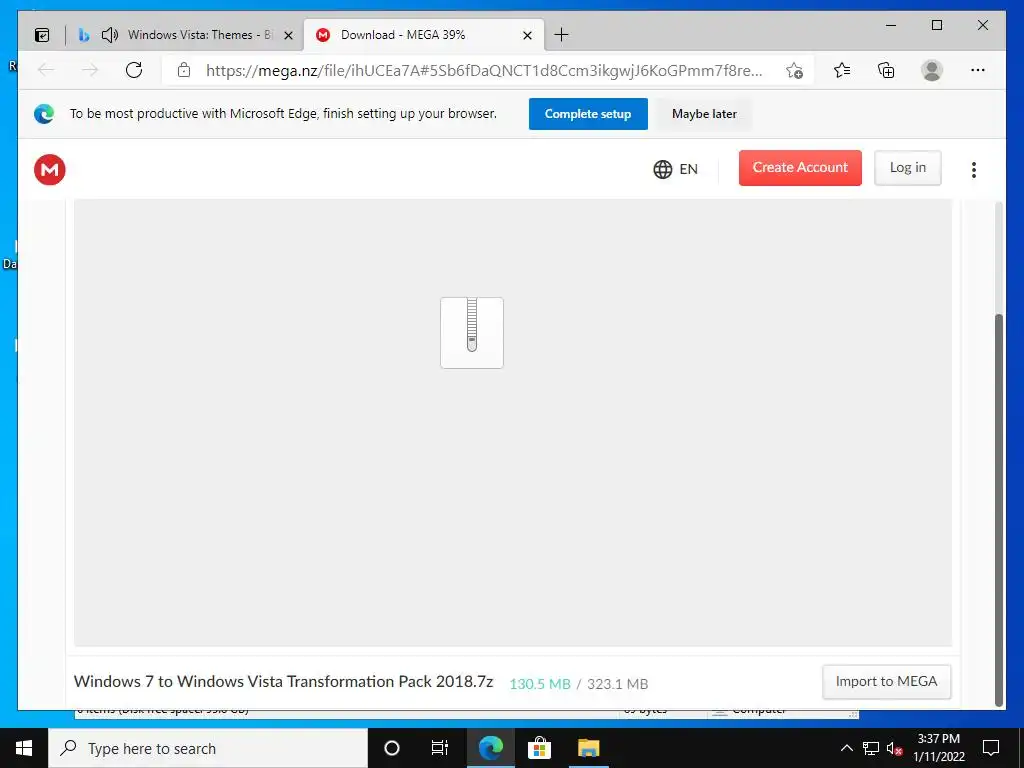Minimize the Edge window
The height and width of the screenshot is (768, 1024).
pos(891,25)
